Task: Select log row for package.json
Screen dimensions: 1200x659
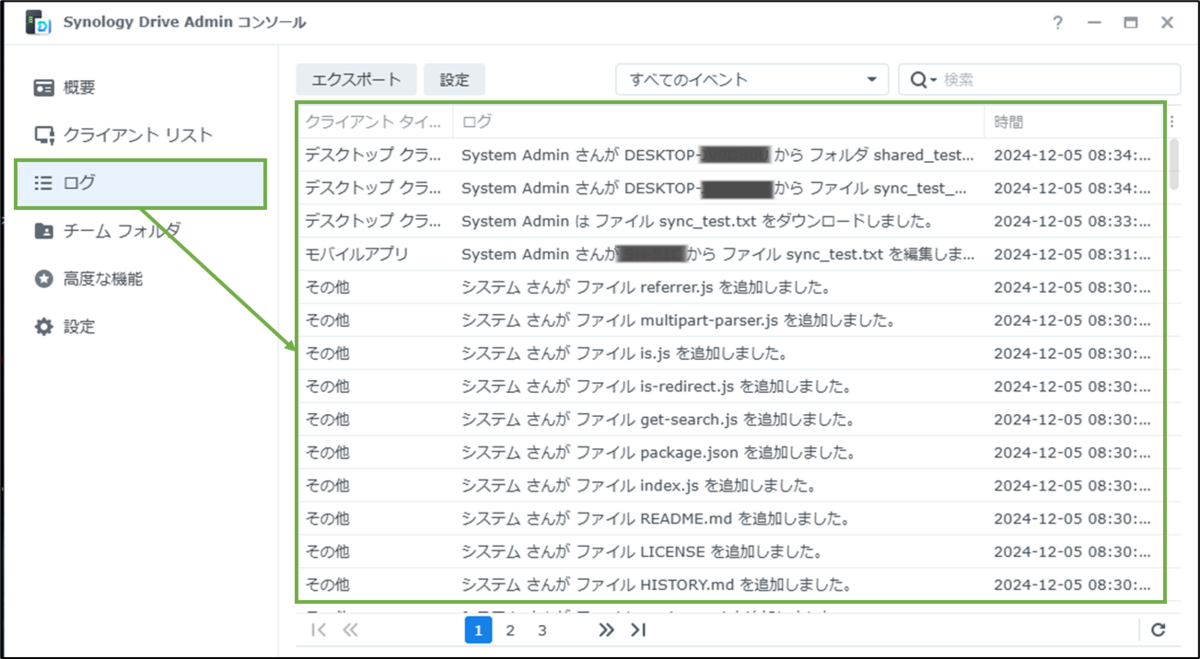Action: coord(731,452)
